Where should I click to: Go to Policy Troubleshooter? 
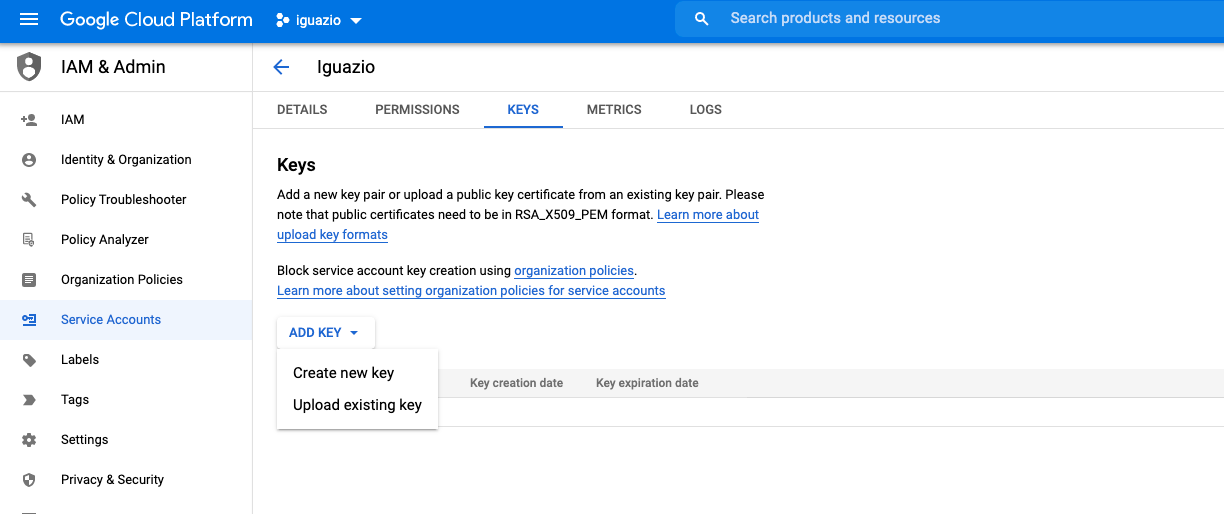[x=126, y=200]
